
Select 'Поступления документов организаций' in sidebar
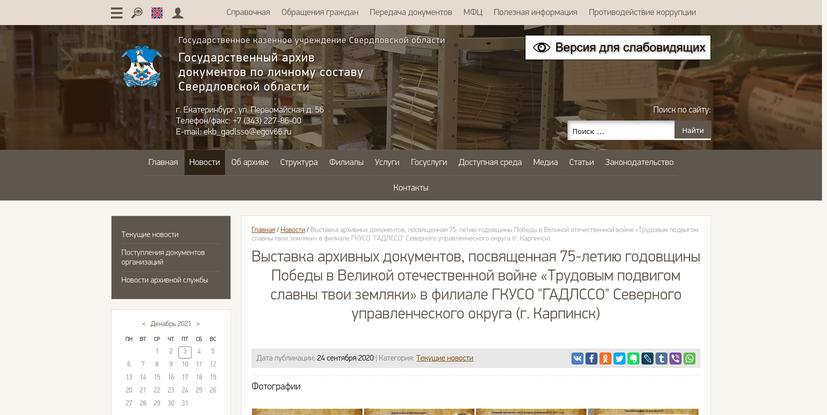(x=163, y=257)
